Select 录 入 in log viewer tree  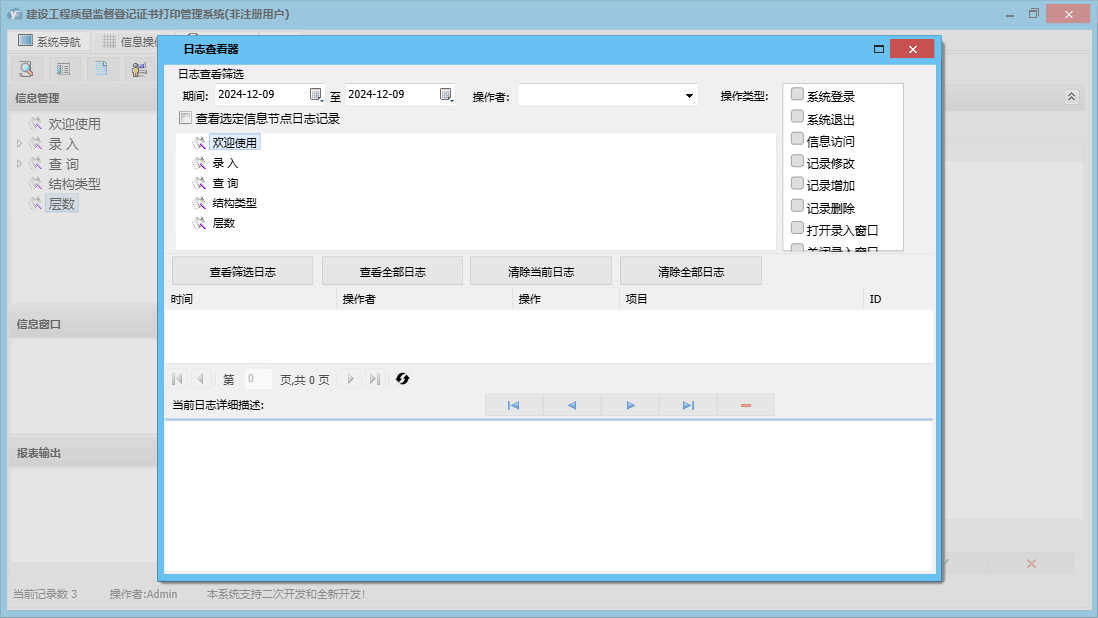[225, 163]
